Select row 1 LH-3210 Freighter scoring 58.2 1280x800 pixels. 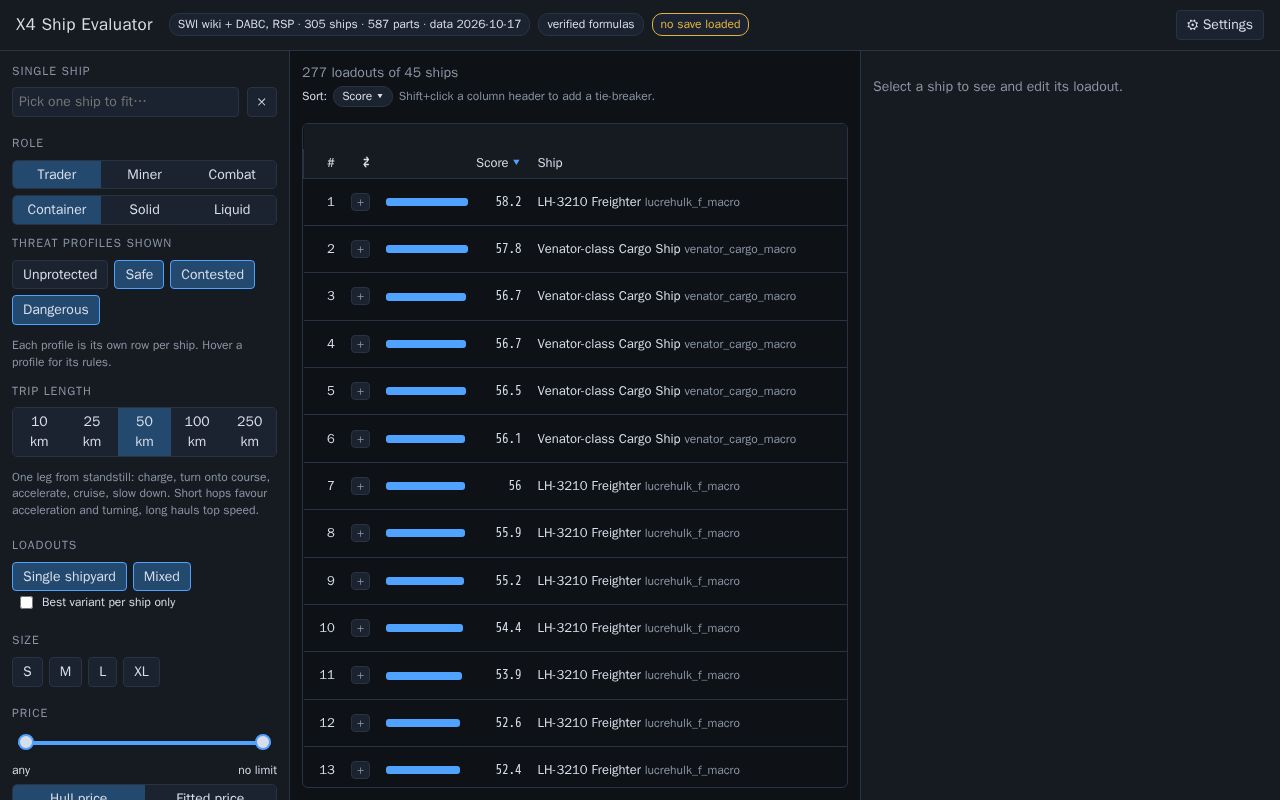(575, 202)
